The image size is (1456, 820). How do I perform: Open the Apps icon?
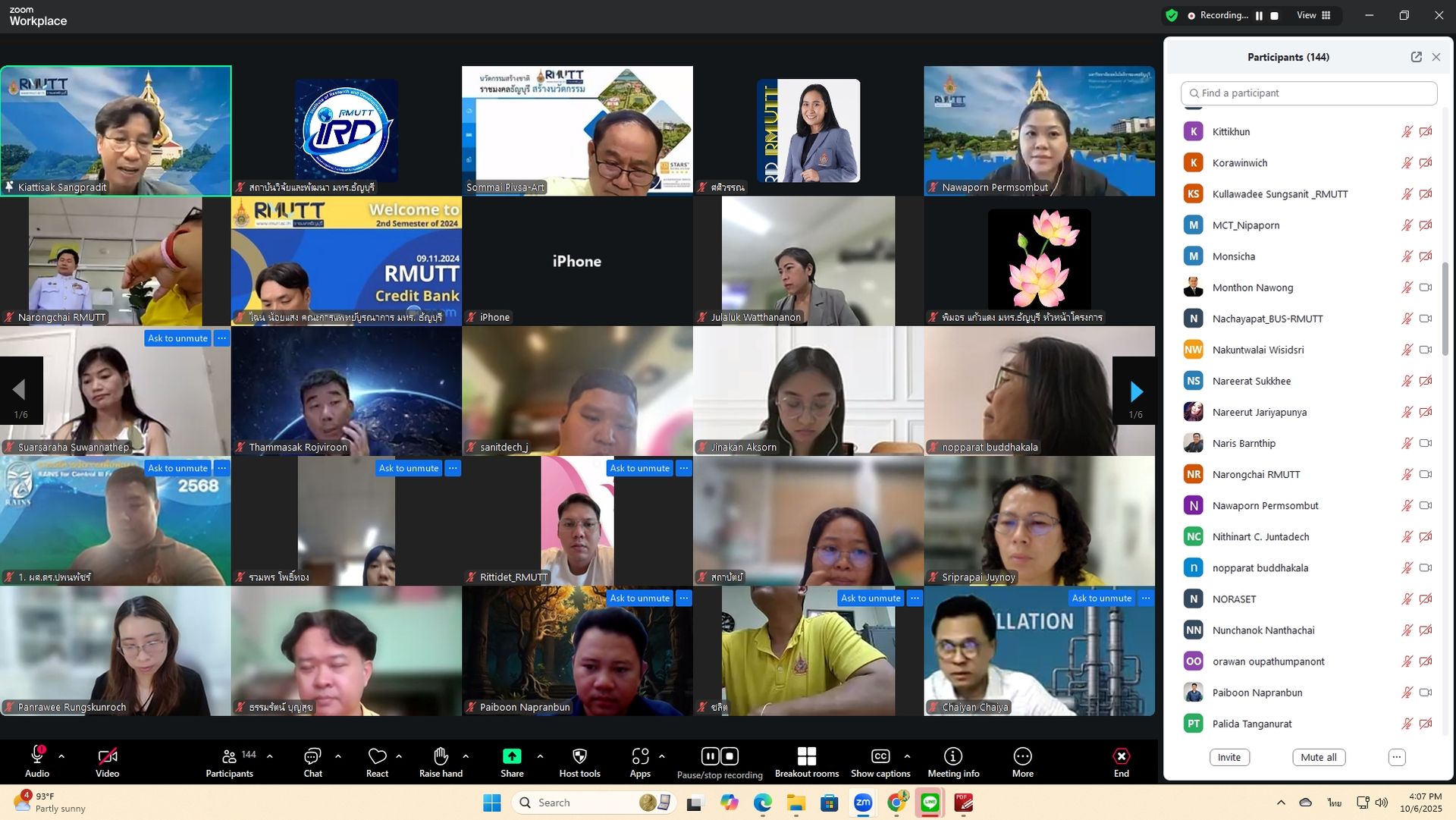(x=639, y=756)
